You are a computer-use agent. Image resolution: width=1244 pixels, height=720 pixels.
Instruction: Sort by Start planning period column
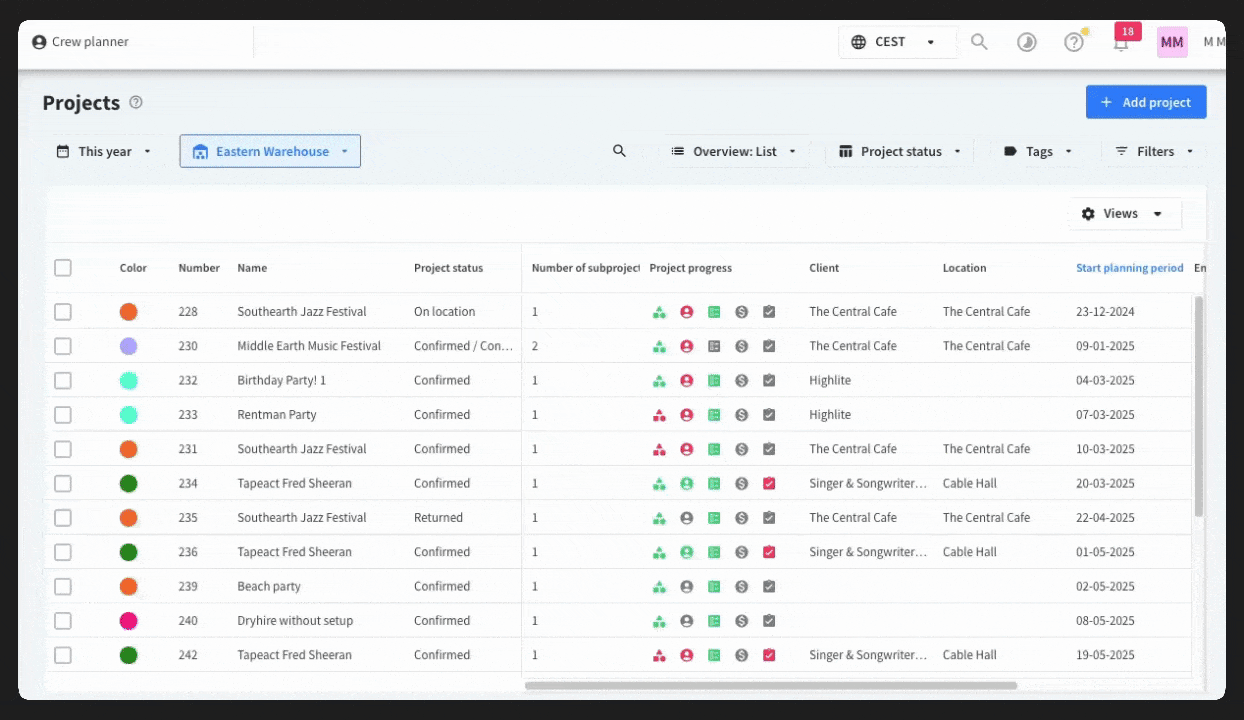(1129, 268)
